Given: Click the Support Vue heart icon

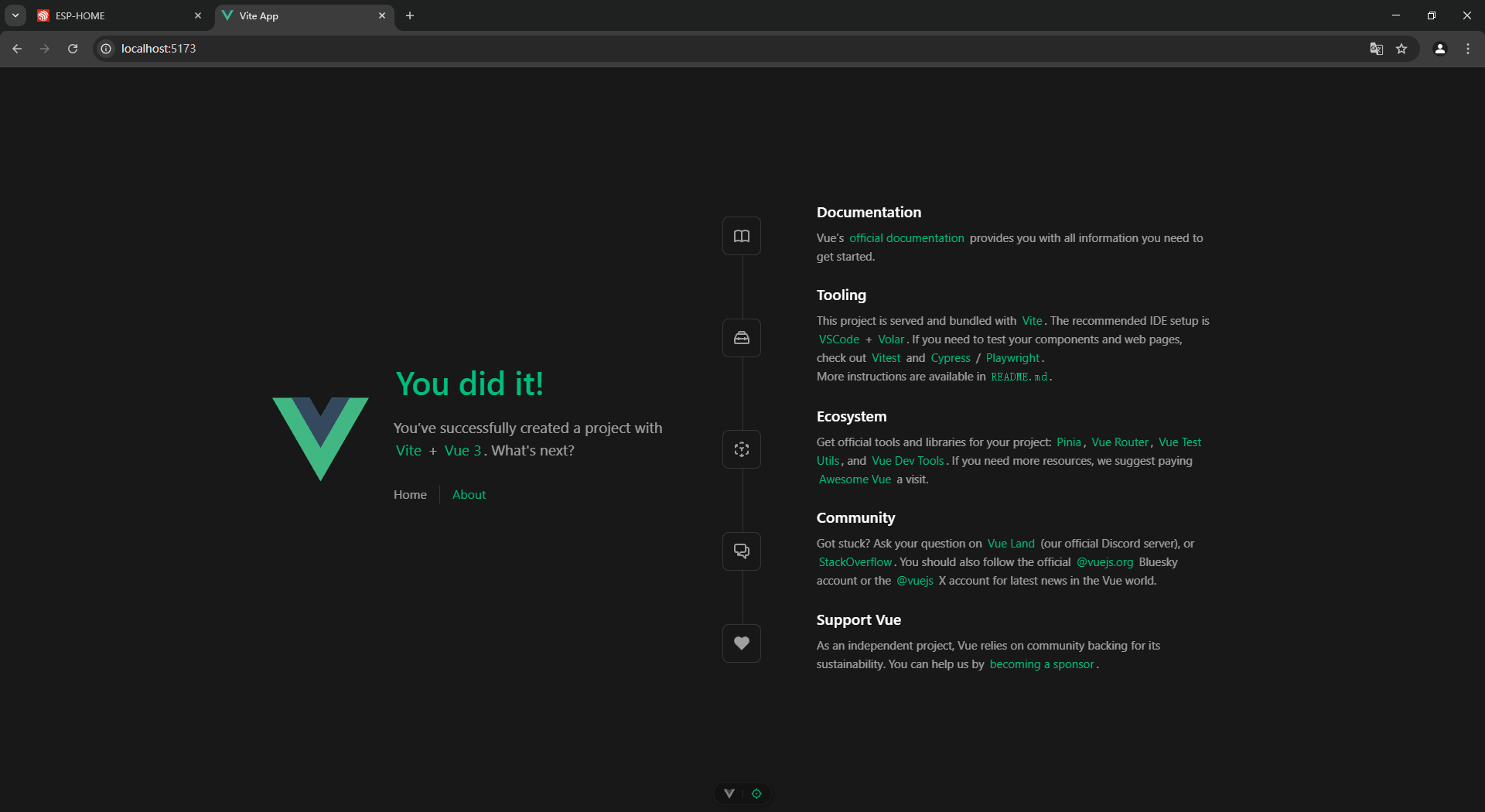Looking at the screenshot, I should (x=741, y=643).
